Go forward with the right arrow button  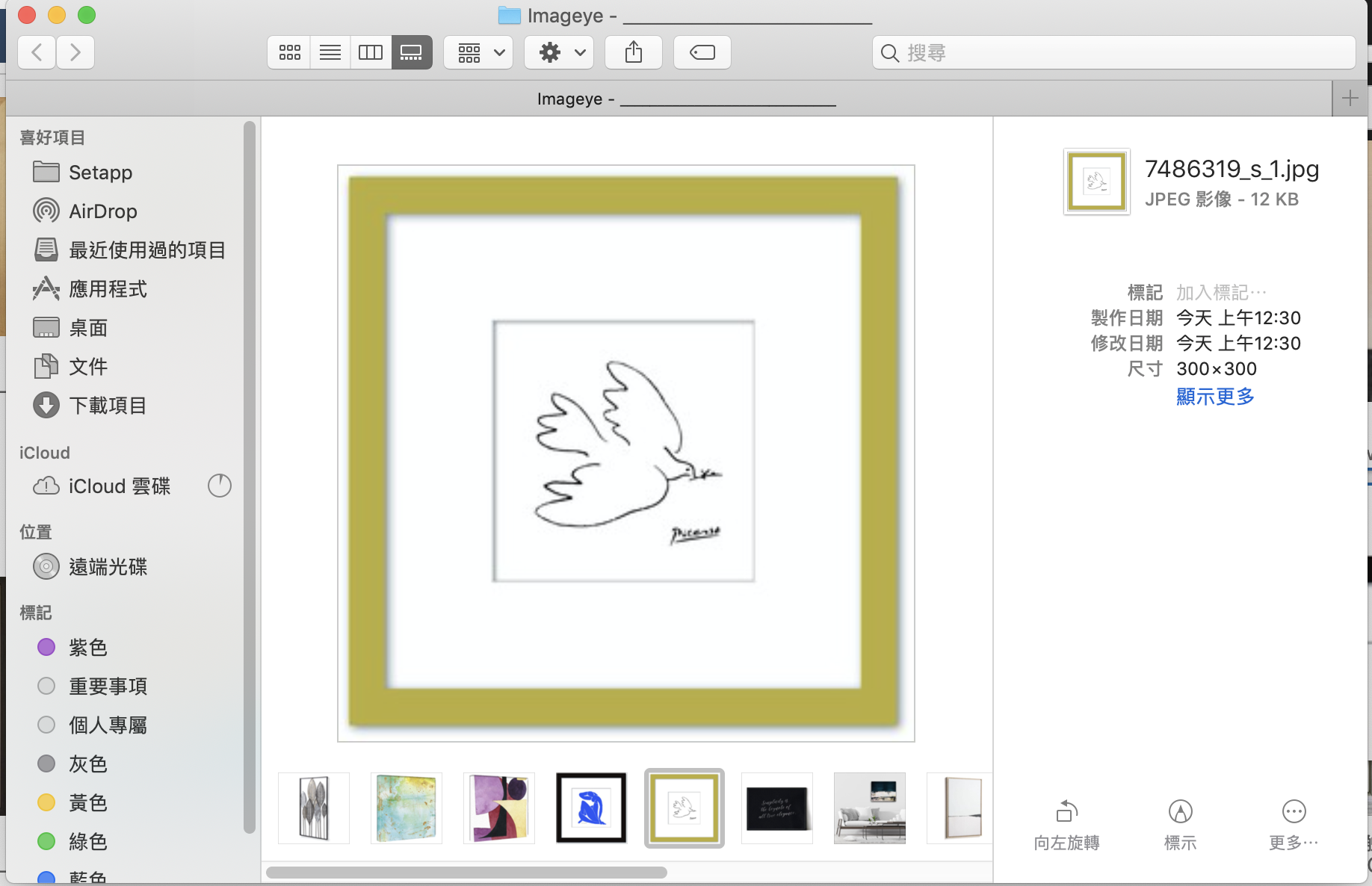(75, 52)
